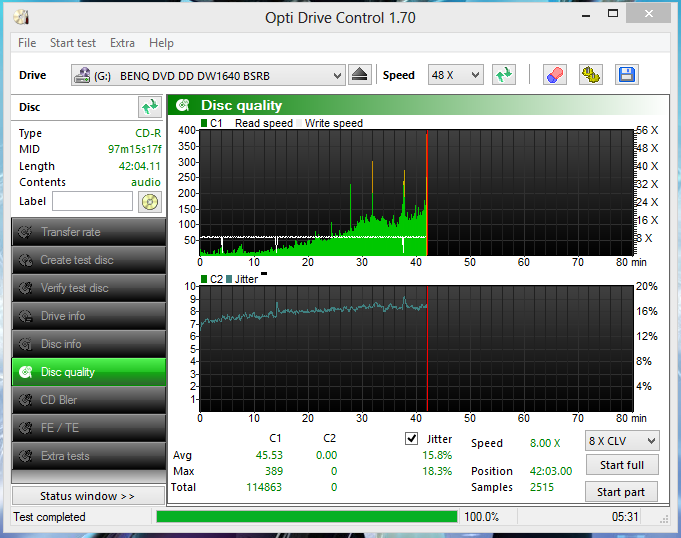
Task: Click the red position marker in Jitter graph
Action: (x=427, y=348)
